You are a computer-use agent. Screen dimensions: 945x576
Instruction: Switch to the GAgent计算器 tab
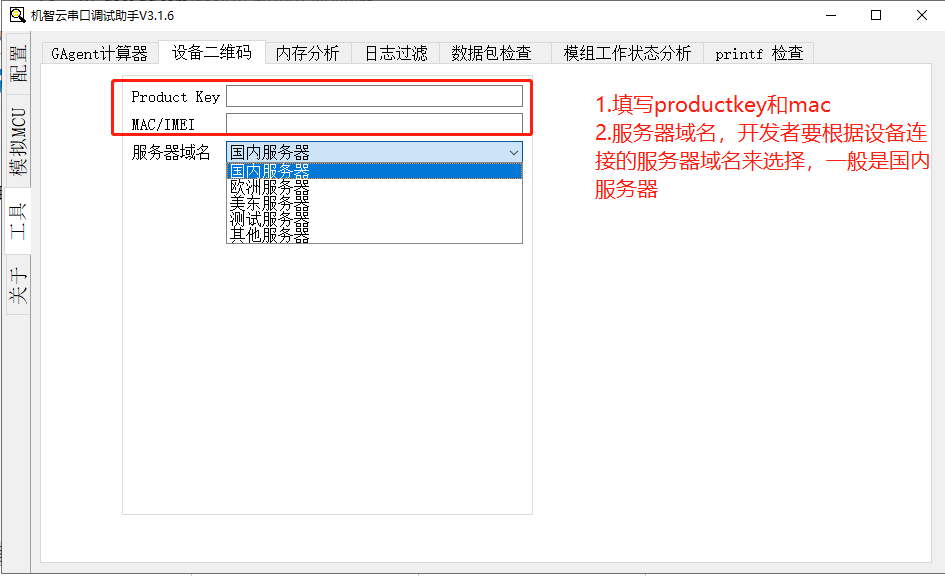[99, 53]
